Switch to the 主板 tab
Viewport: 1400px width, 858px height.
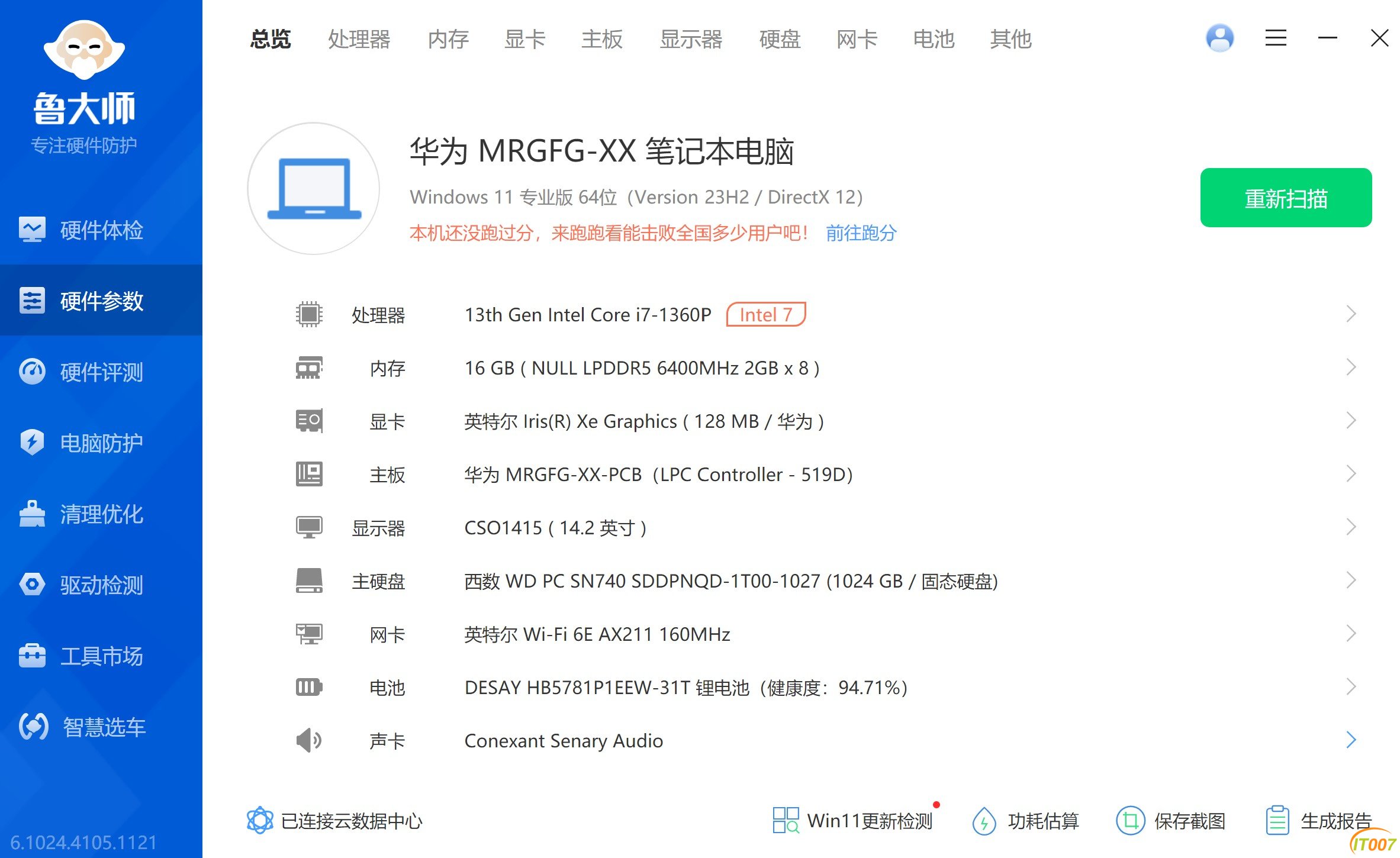[x=602, y=39]
